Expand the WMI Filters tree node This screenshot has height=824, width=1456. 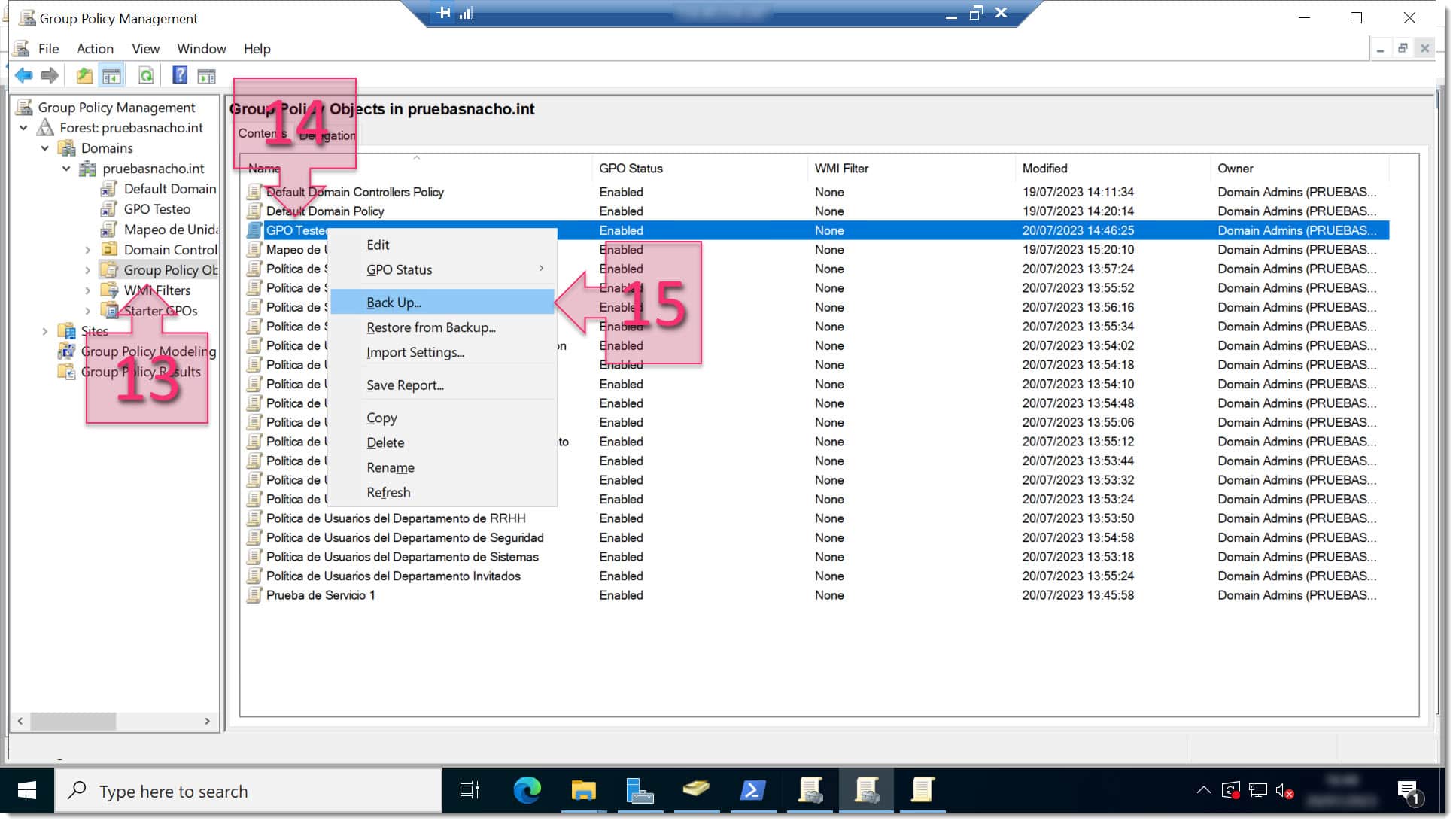tap(88, 290)
